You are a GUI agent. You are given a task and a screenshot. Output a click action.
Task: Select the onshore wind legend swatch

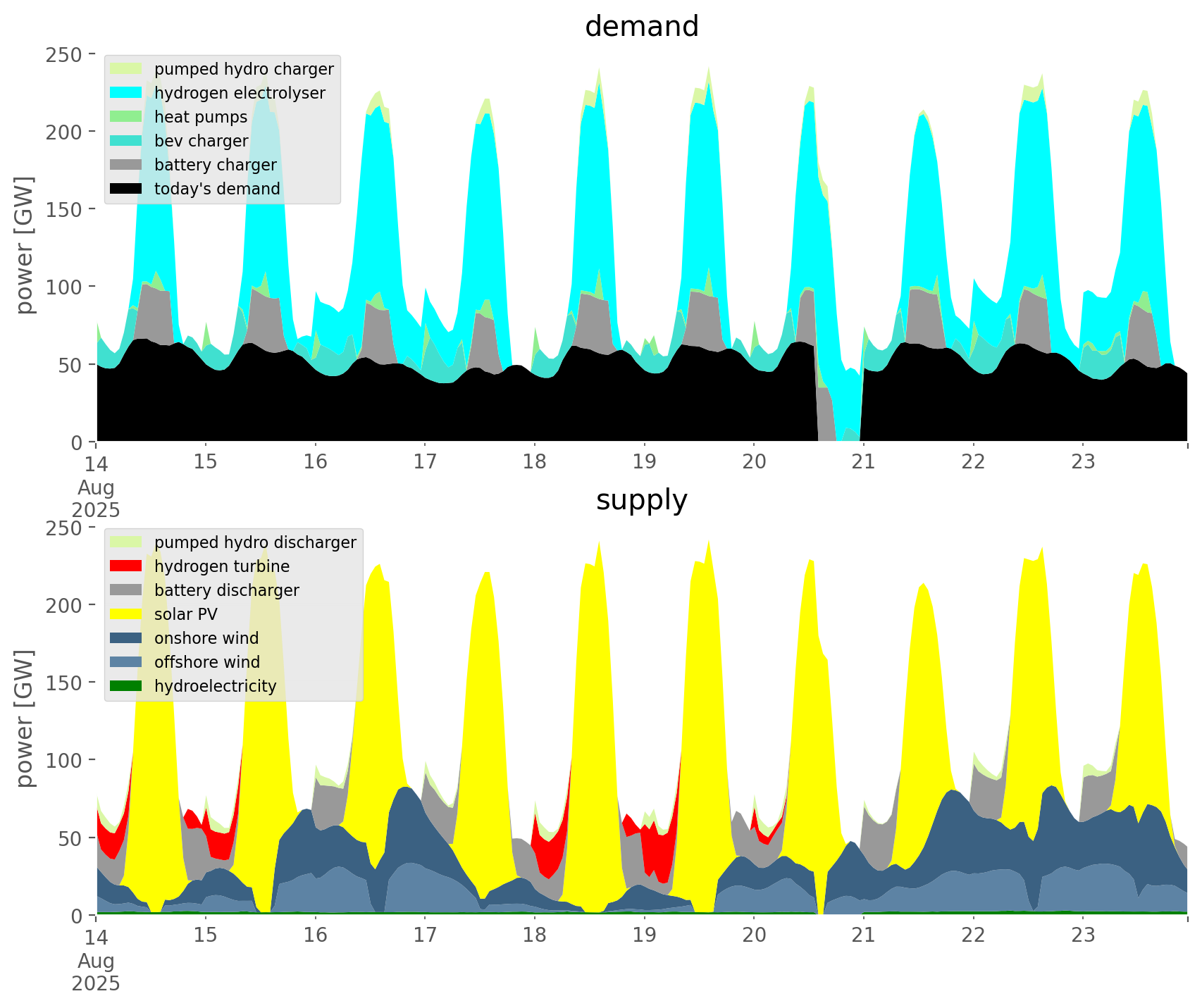pyautogui.click(x=127, y=638)
